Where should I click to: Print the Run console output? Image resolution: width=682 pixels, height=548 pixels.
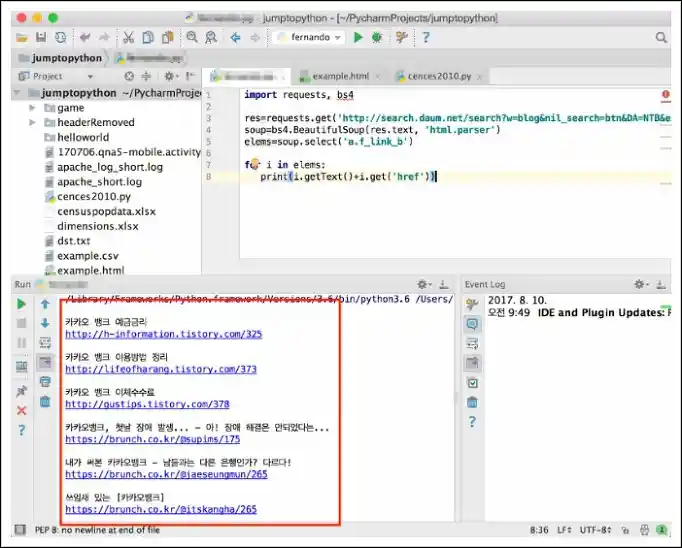pos(45,382)
